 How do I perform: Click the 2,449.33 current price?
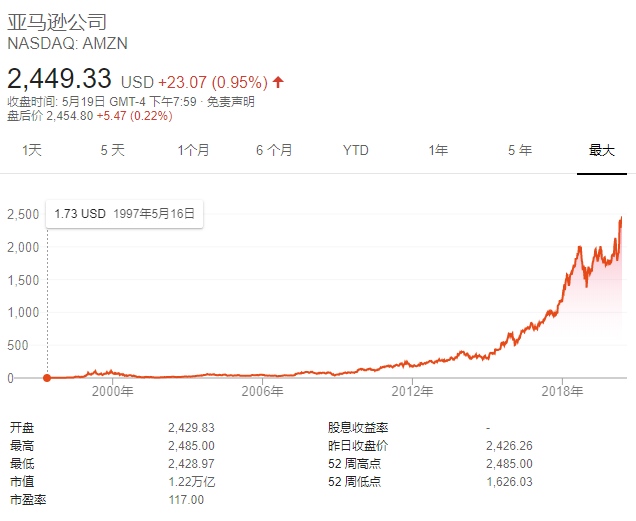[60, 78]
